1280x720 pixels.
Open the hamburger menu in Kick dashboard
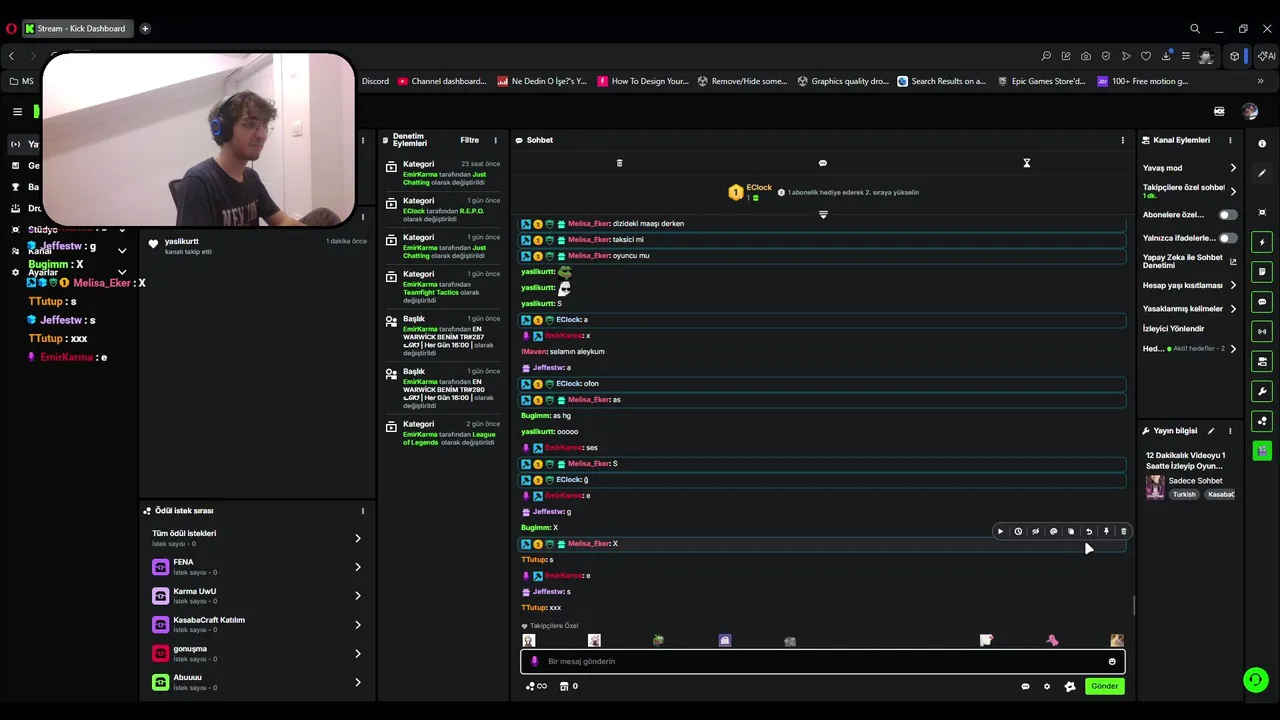17,112
